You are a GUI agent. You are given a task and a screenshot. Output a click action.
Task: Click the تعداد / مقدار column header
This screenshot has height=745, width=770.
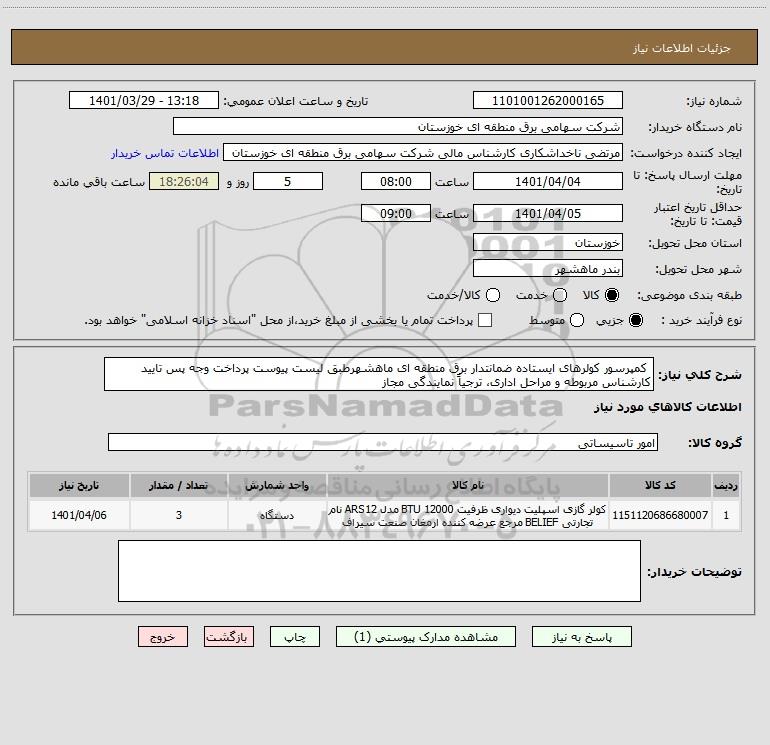pos(179,485)
